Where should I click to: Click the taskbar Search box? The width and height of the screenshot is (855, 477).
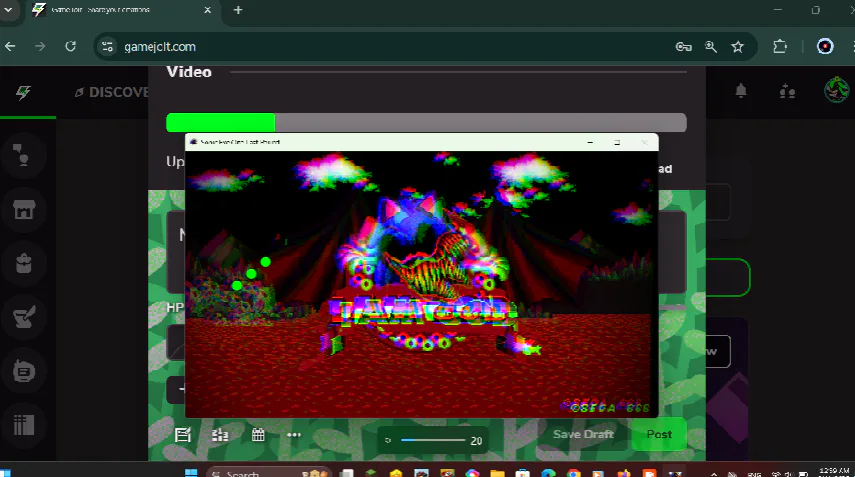coord(269,473)
